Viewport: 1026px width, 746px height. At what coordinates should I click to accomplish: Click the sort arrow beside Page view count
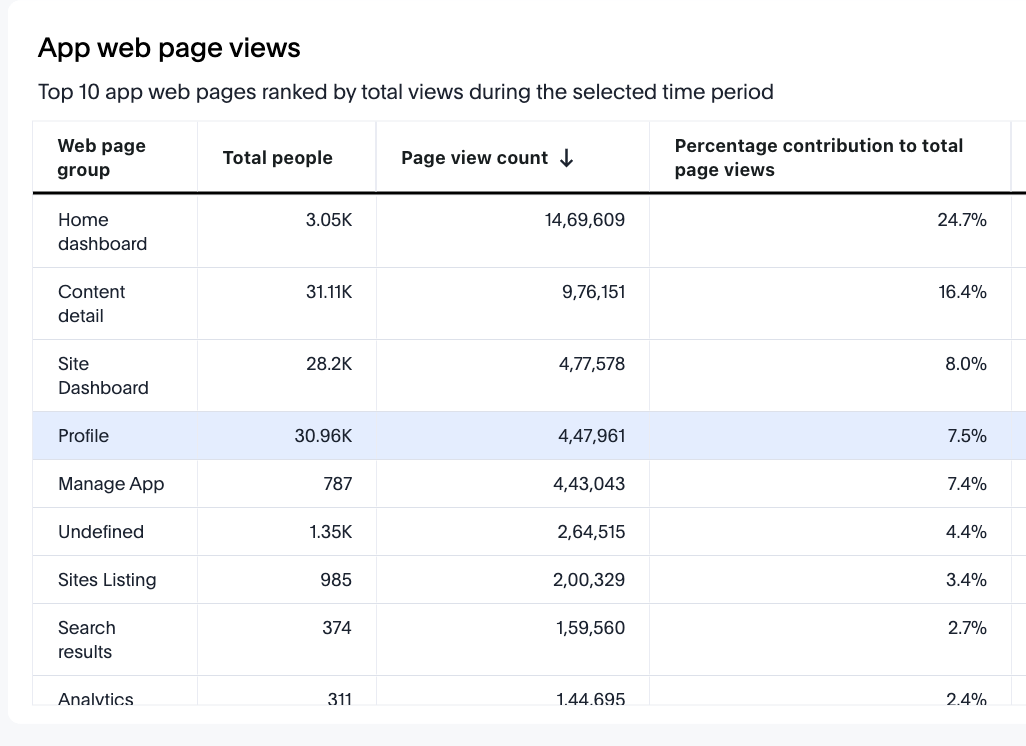click(x=566, y=158)
